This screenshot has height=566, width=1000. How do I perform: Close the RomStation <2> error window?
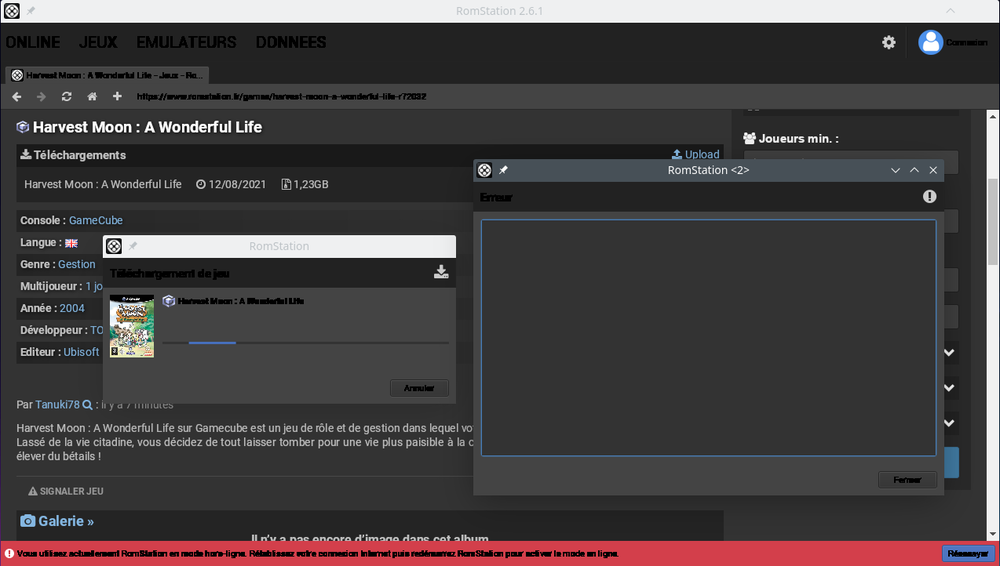(x=933, y=170)
